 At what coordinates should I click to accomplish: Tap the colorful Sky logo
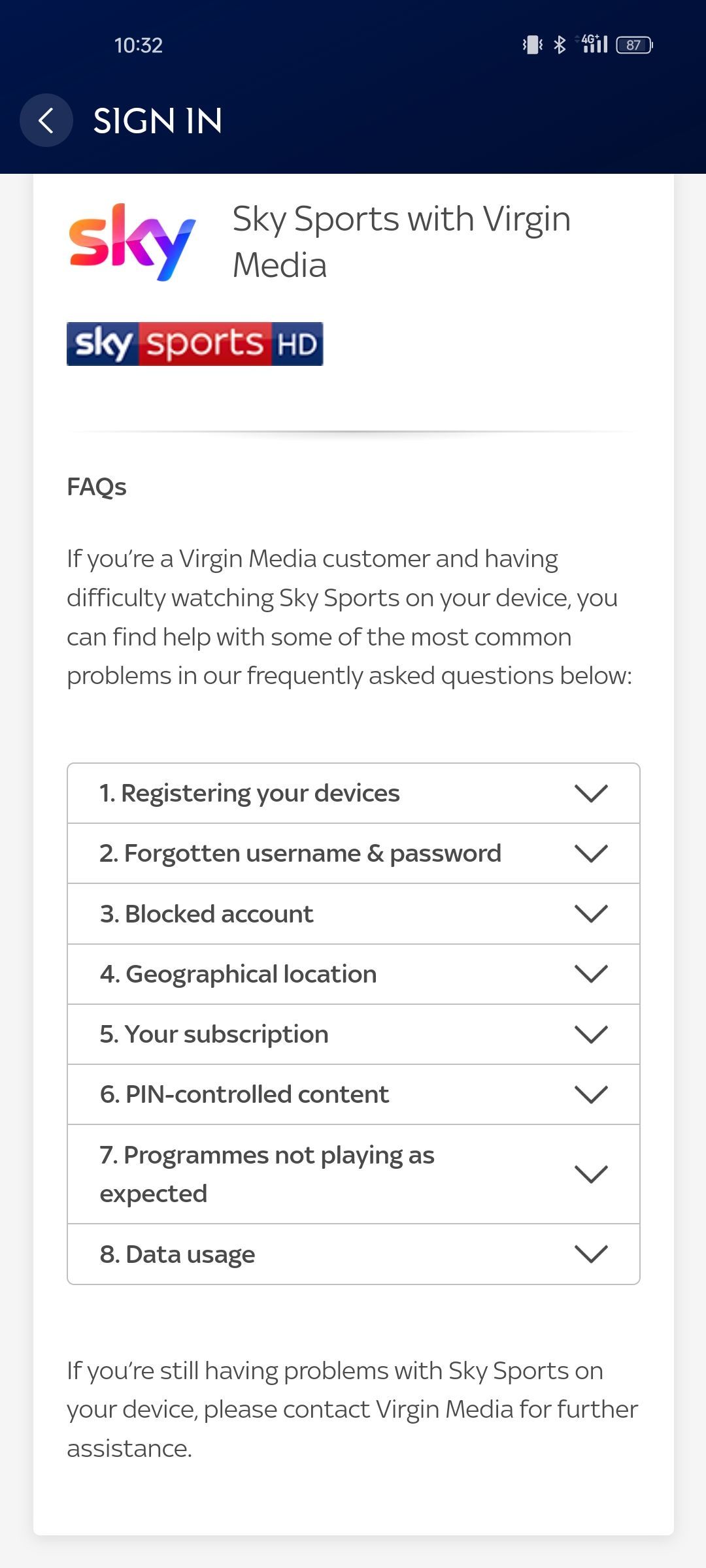[132, 242]
